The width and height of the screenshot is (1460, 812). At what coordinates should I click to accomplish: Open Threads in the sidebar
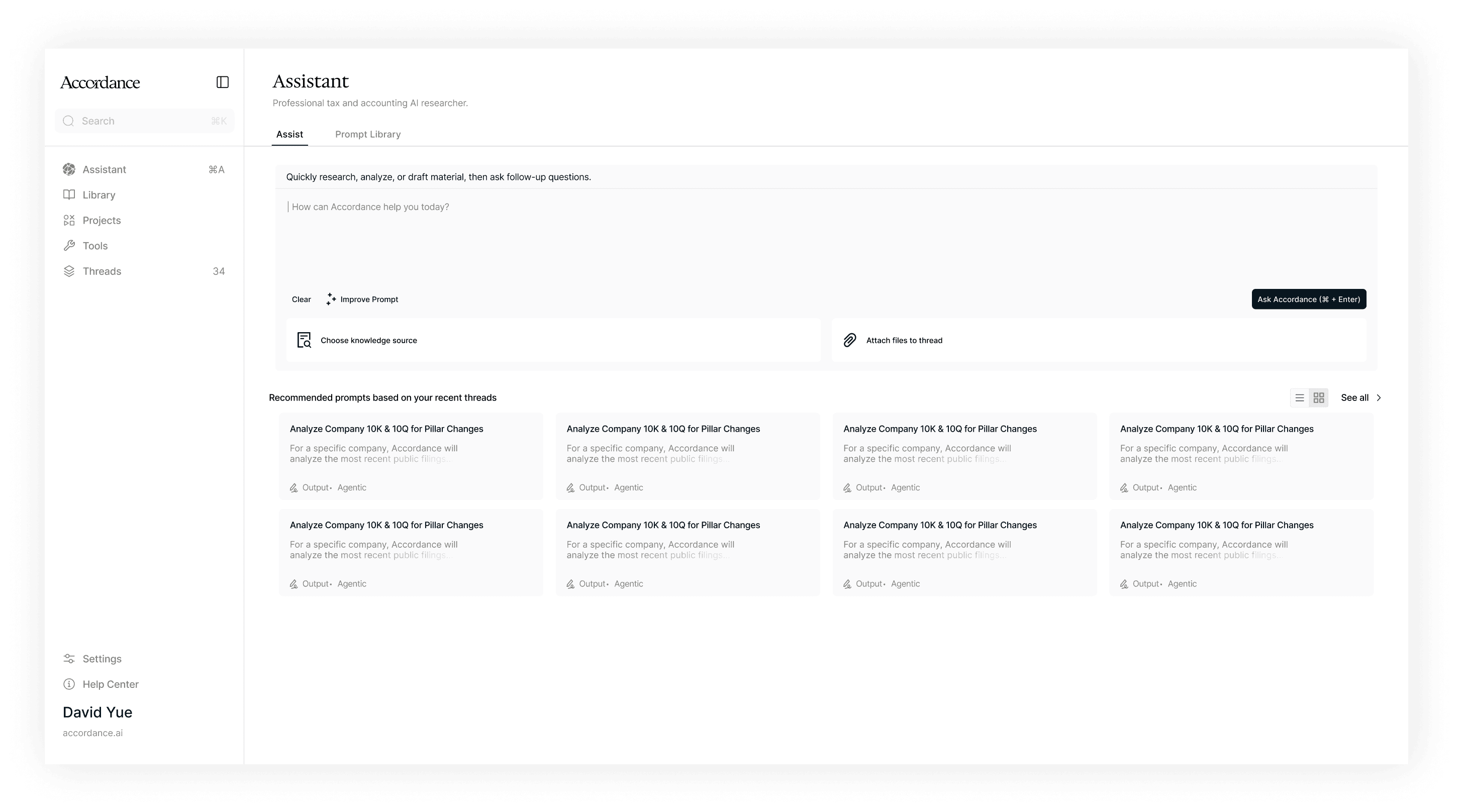pyautogui.click(x=143, y=271)
